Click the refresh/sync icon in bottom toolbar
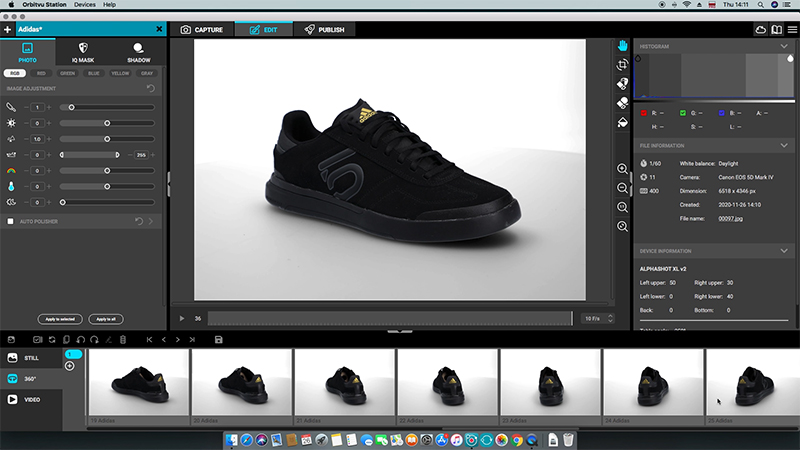The width and height of the screenshot is (800, 450). pyautogui.click(x=52, y=340)
